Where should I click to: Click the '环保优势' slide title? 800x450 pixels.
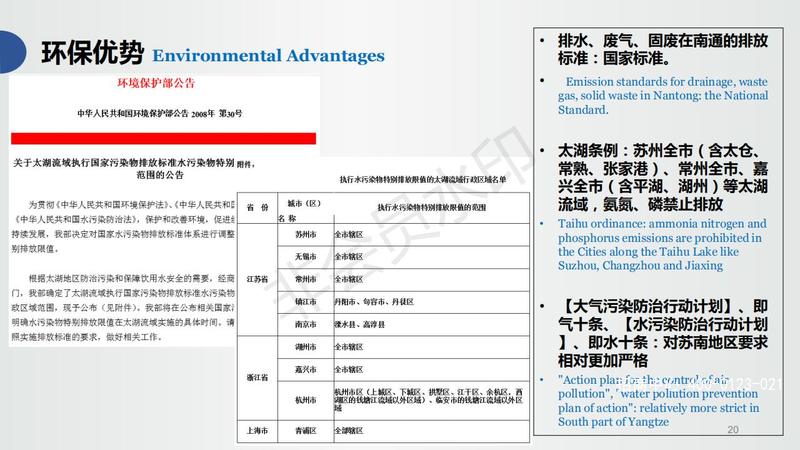[x=92, y=53]
